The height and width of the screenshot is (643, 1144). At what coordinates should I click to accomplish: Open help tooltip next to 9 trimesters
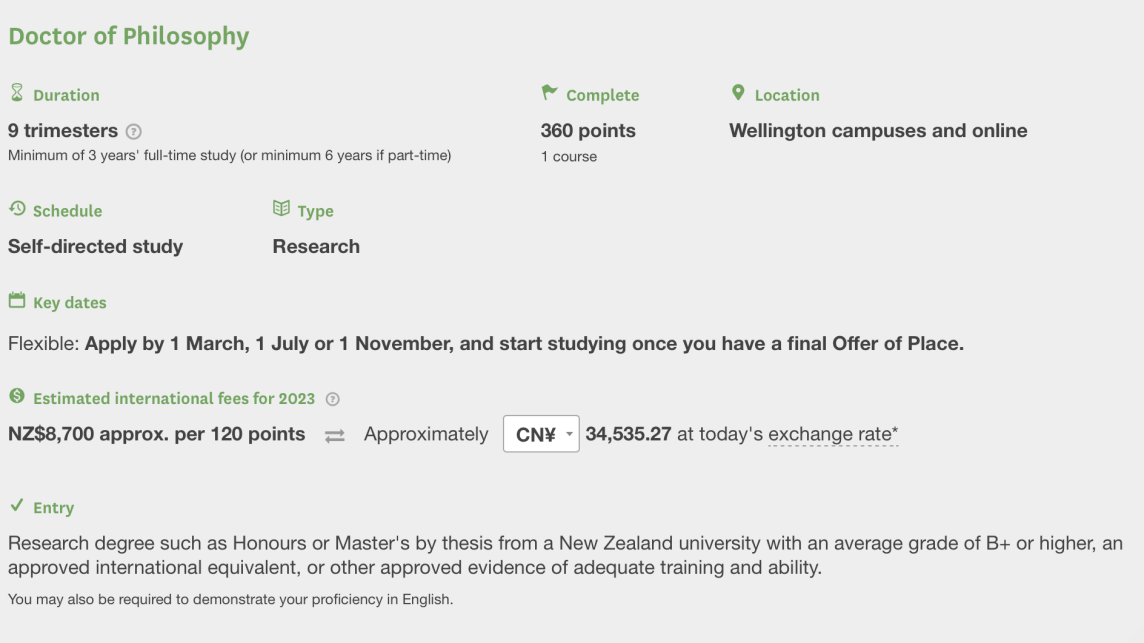(x=134, y=131)
